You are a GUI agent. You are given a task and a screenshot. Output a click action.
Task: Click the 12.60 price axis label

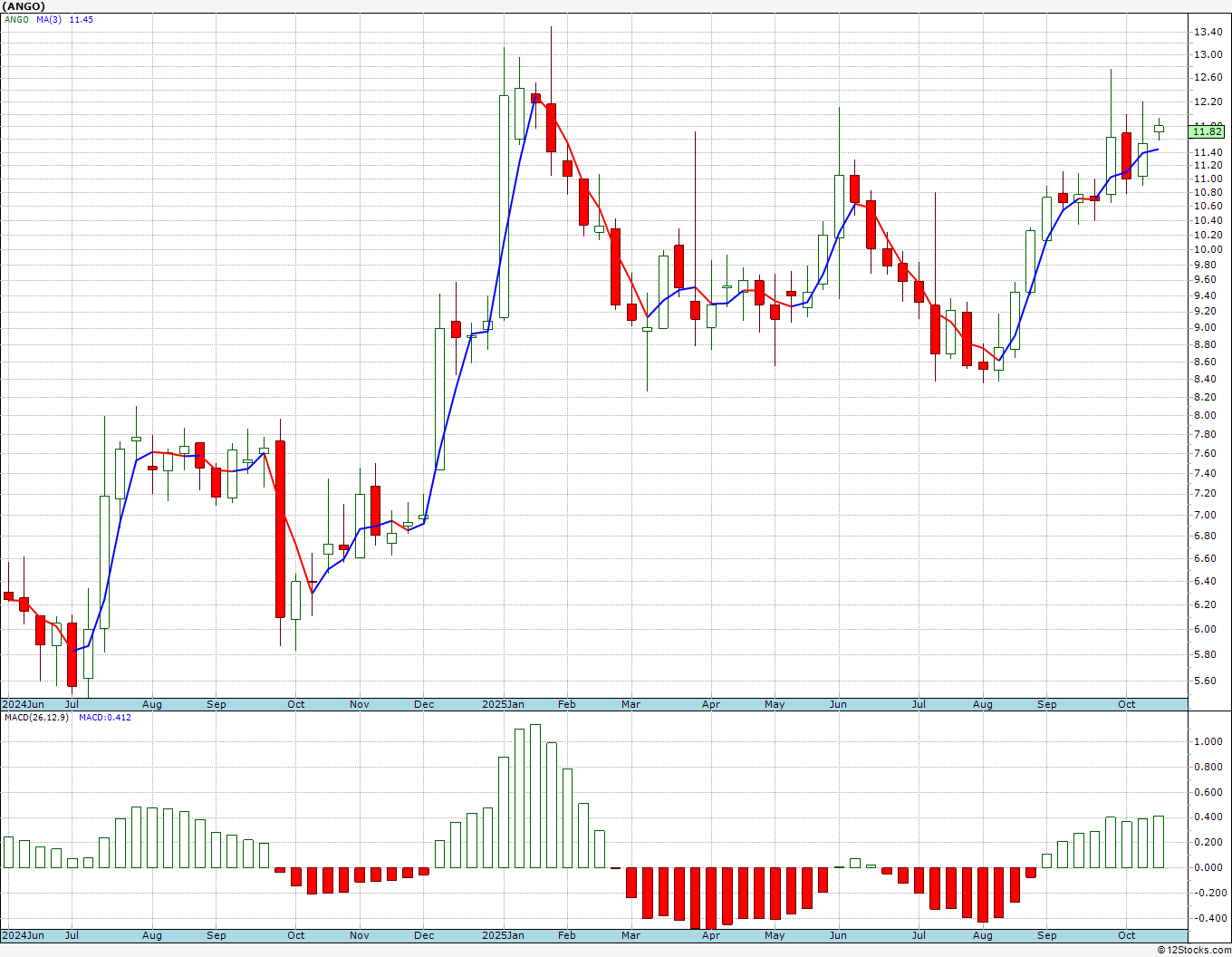1207,78
